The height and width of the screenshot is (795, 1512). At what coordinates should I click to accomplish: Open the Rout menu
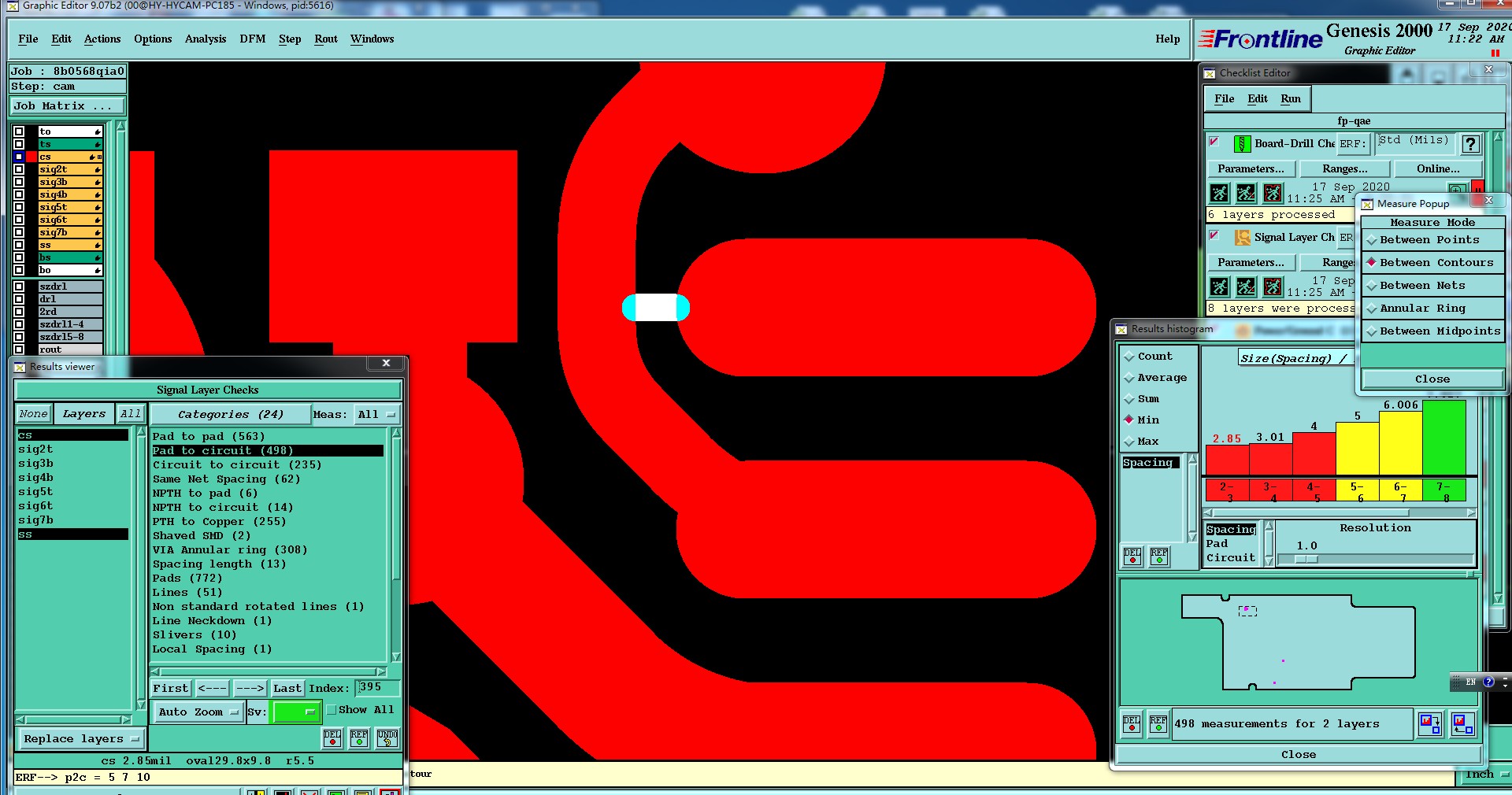pyautogui.click(x=325, y=39)
